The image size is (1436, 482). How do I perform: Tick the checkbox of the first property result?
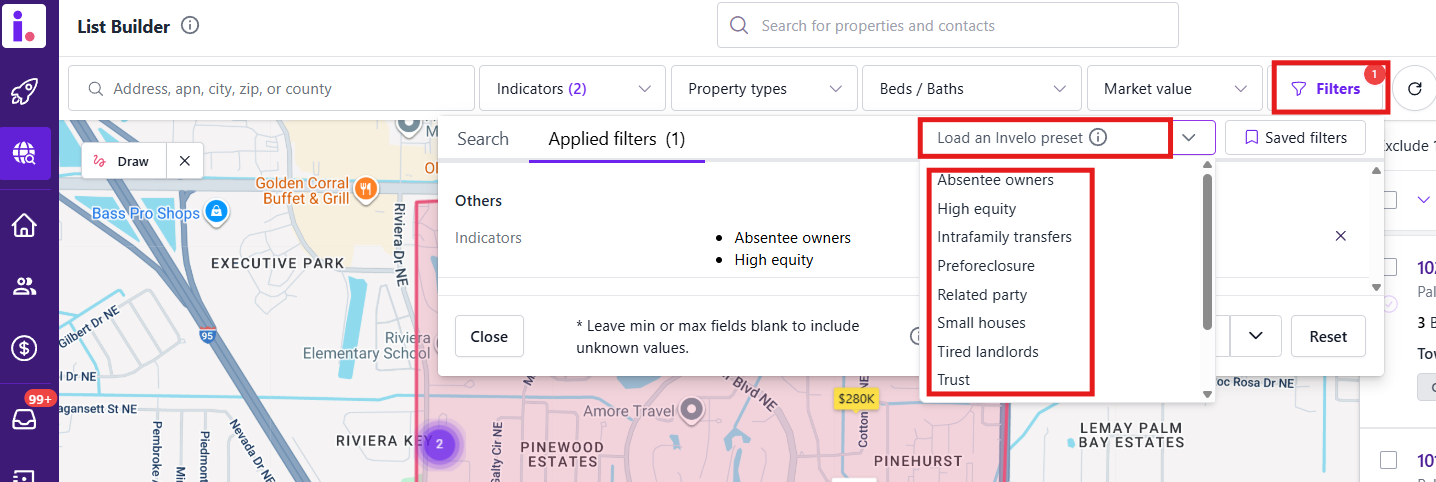pos(1389,267)
